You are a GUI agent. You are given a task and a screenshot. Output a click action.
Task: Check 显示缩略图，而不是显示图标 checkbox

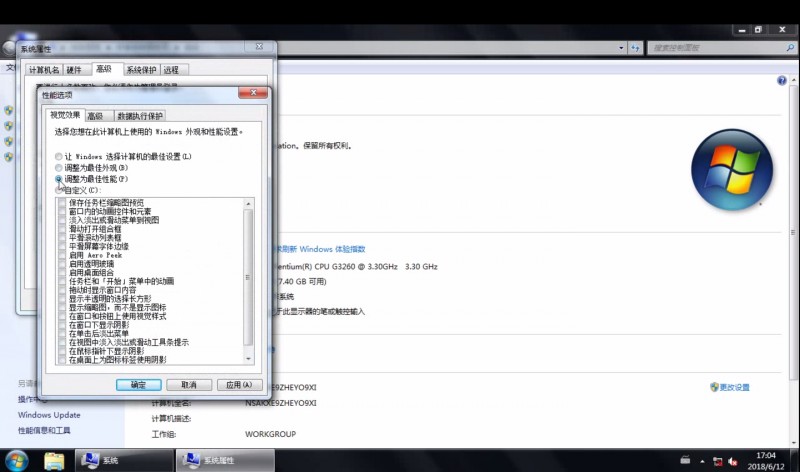pos(62,308)
